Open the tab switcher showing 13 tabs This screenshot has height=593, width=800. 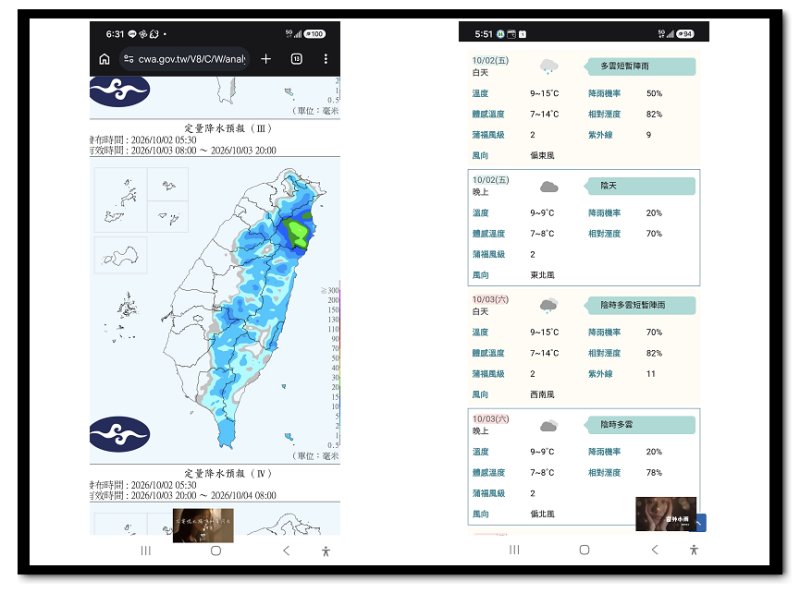296,59
